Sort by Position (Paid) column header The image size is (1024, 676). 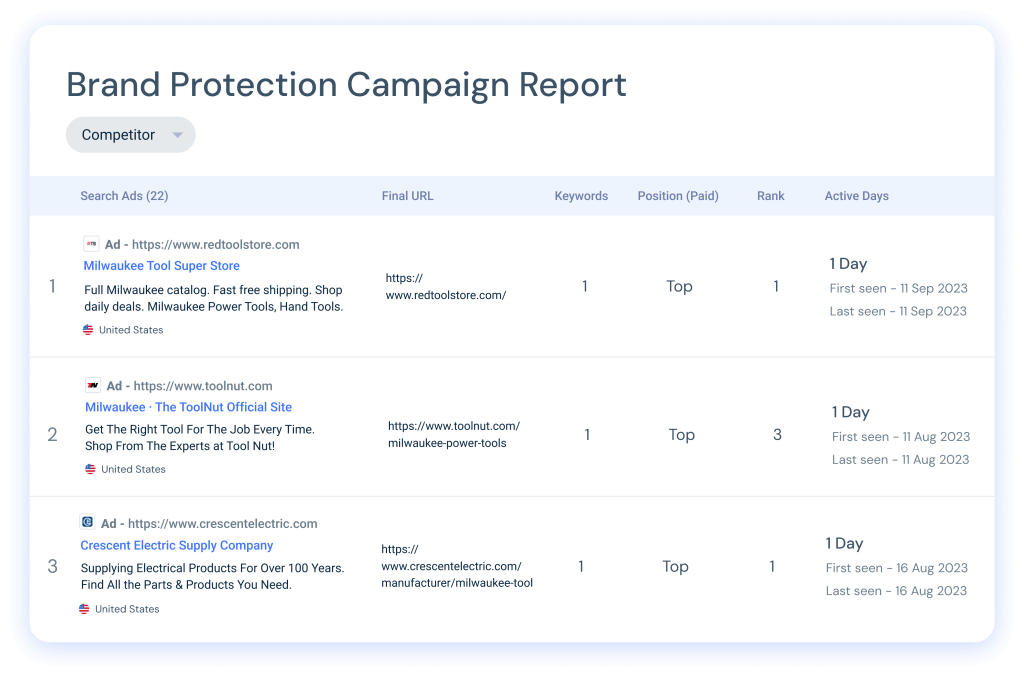pos(678,196)
